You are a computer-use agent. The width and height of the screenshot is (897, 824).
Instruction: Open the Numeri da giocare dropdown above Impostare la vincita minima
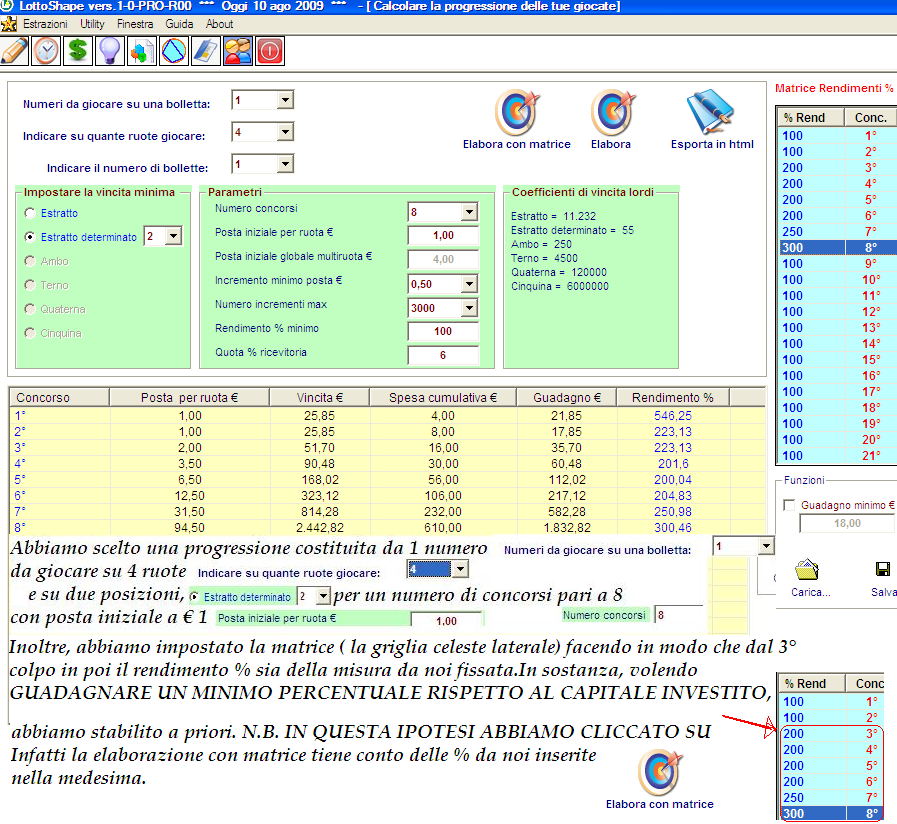tap(285, 100)
